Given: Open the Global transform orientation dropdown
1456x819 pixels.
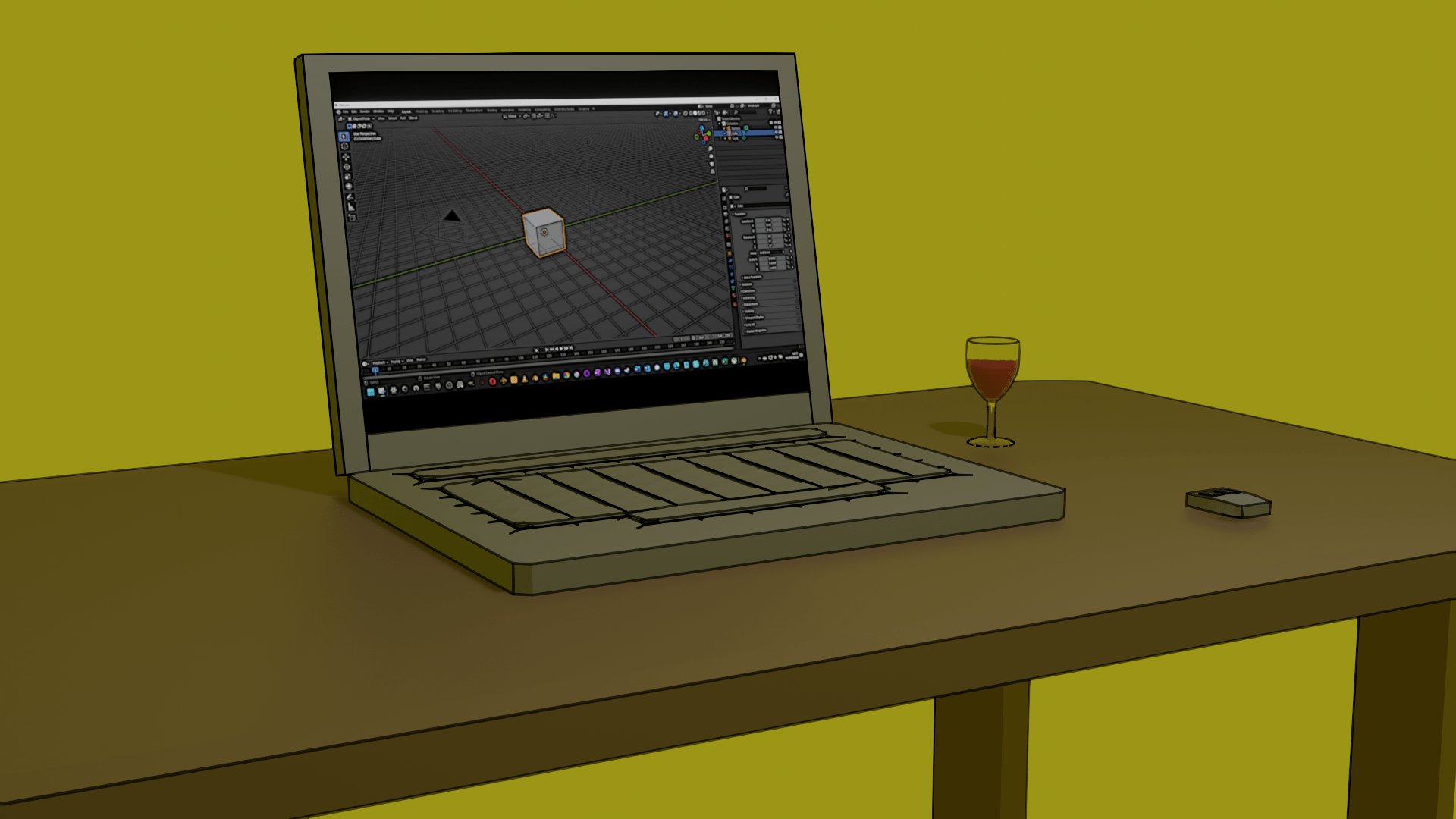Looking at the screenshot, I should click(512, 116).
